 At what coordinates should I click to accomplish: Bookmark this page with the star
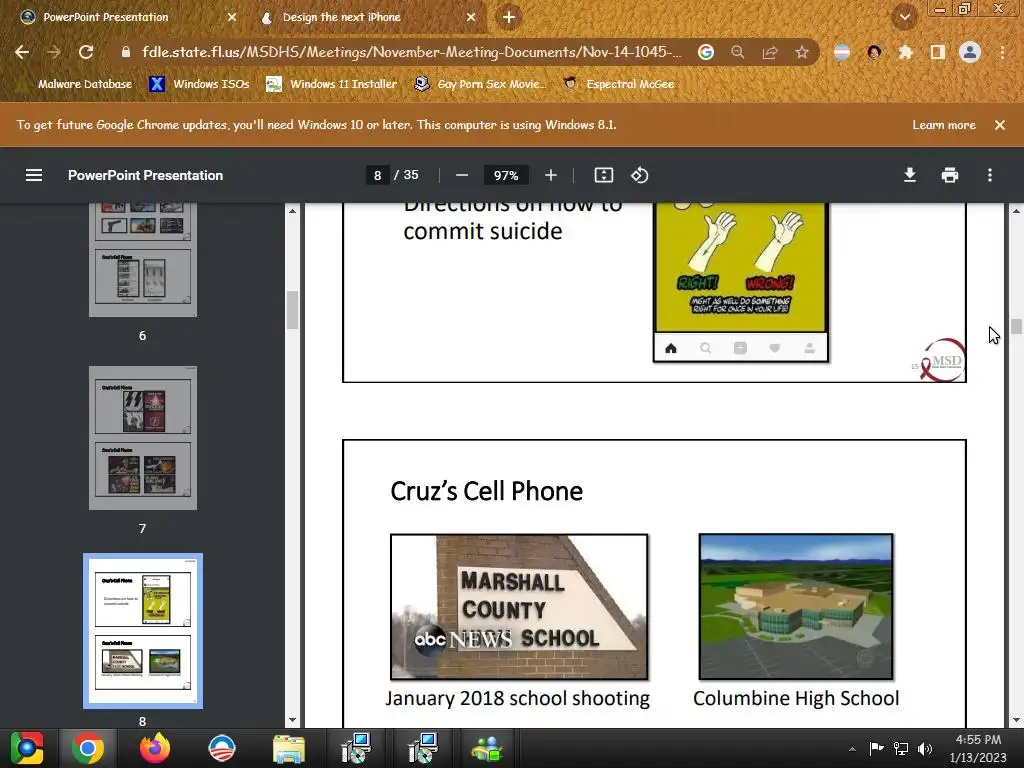[802, 52]
